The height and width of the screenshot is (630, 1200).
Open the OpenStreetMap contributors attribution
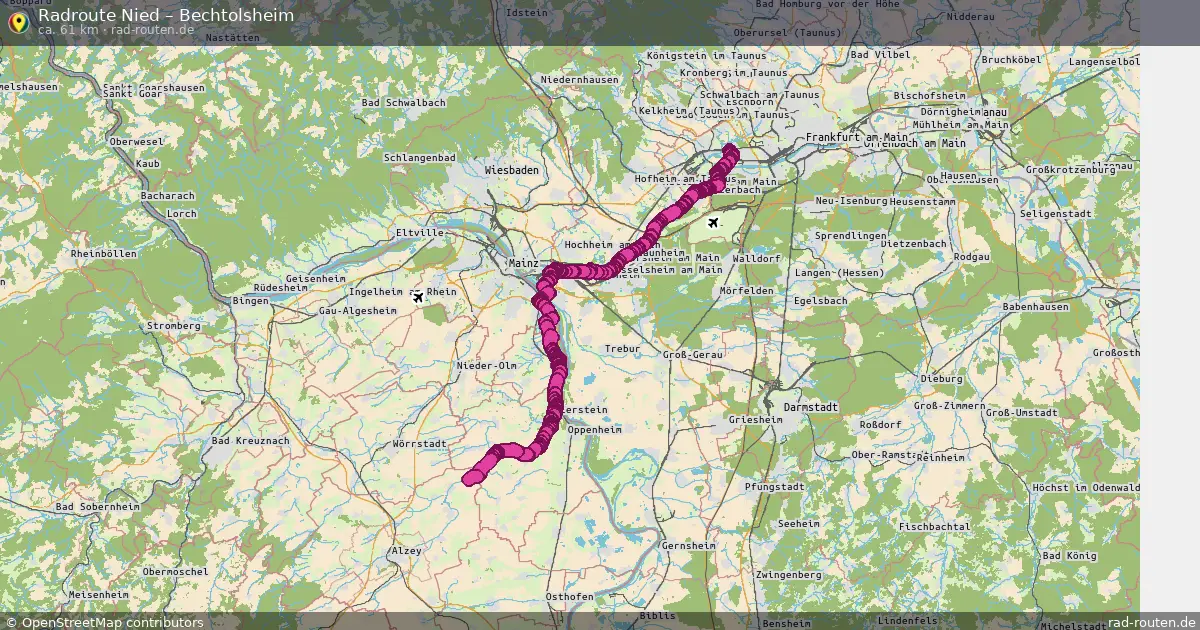[x=104, y=622]
